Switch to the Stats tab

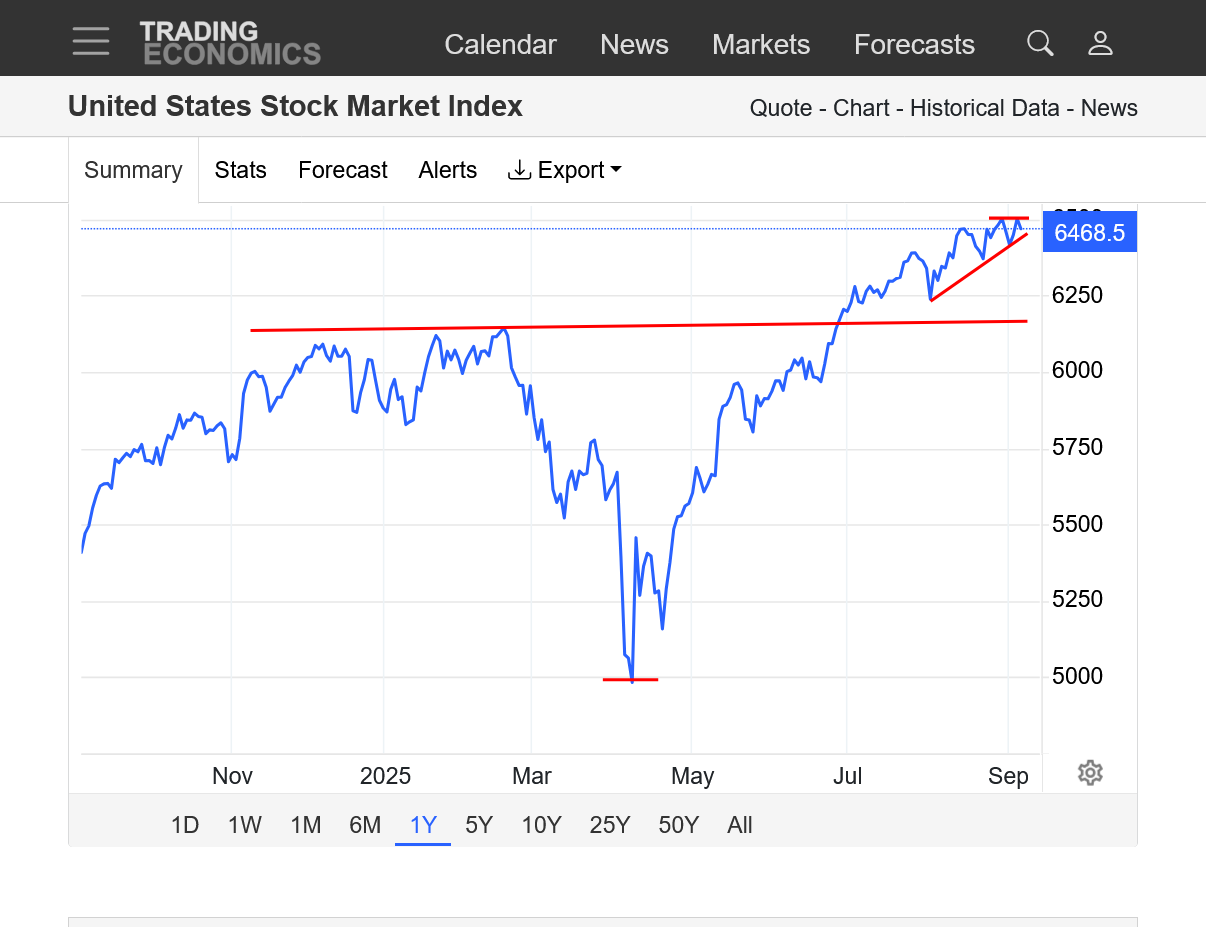240,170
